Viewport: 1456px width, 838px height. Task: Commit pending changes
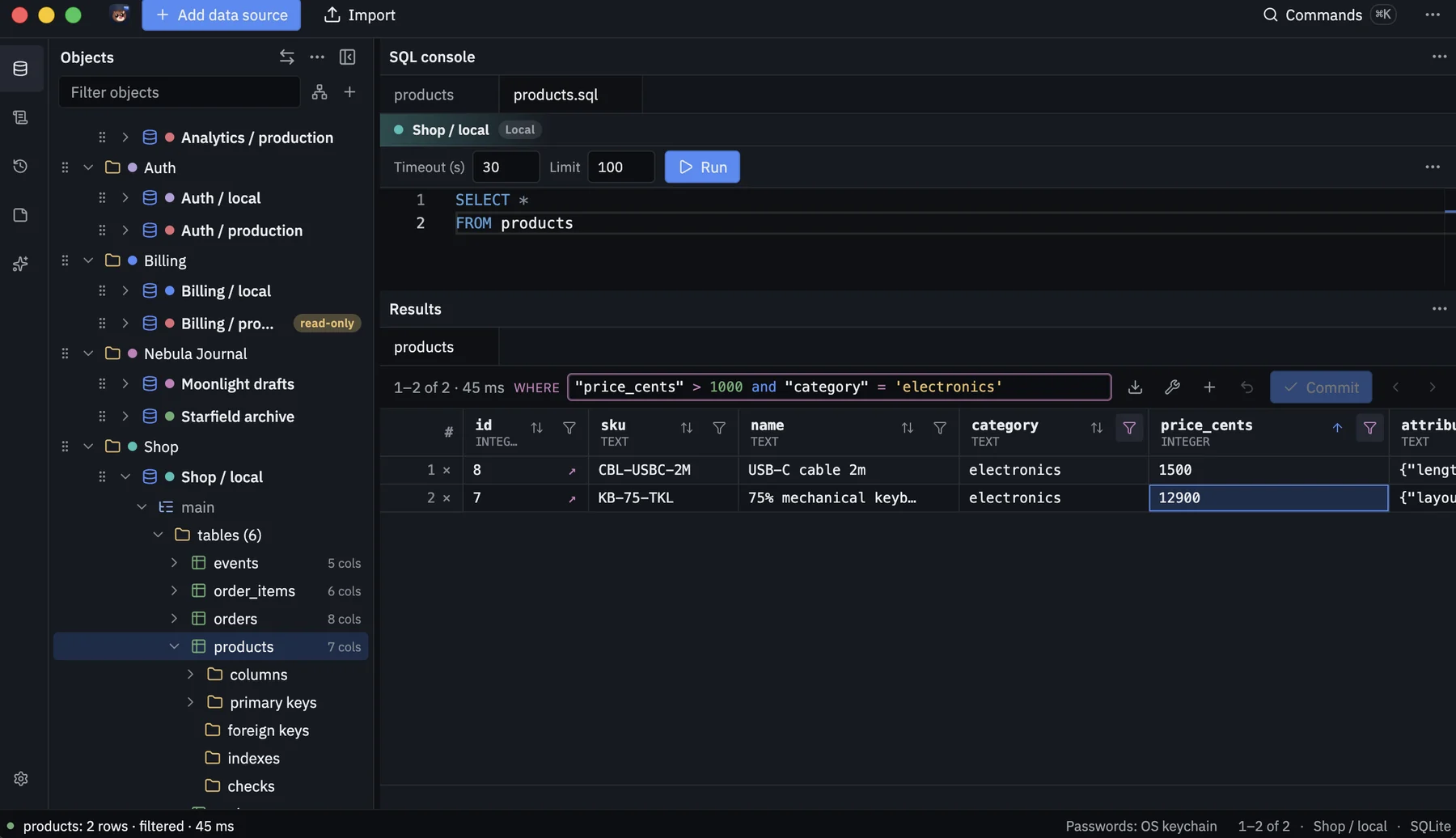pos(1321,387)
